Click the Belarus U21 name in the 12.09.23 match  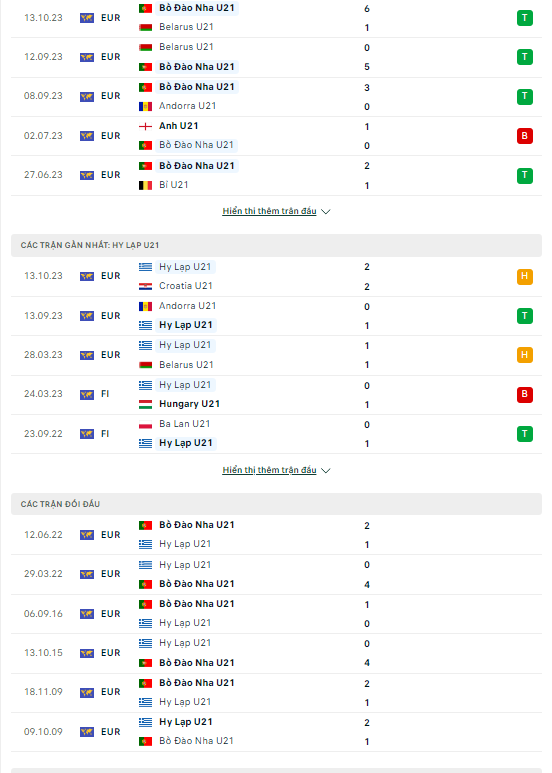tap(186, 47)
